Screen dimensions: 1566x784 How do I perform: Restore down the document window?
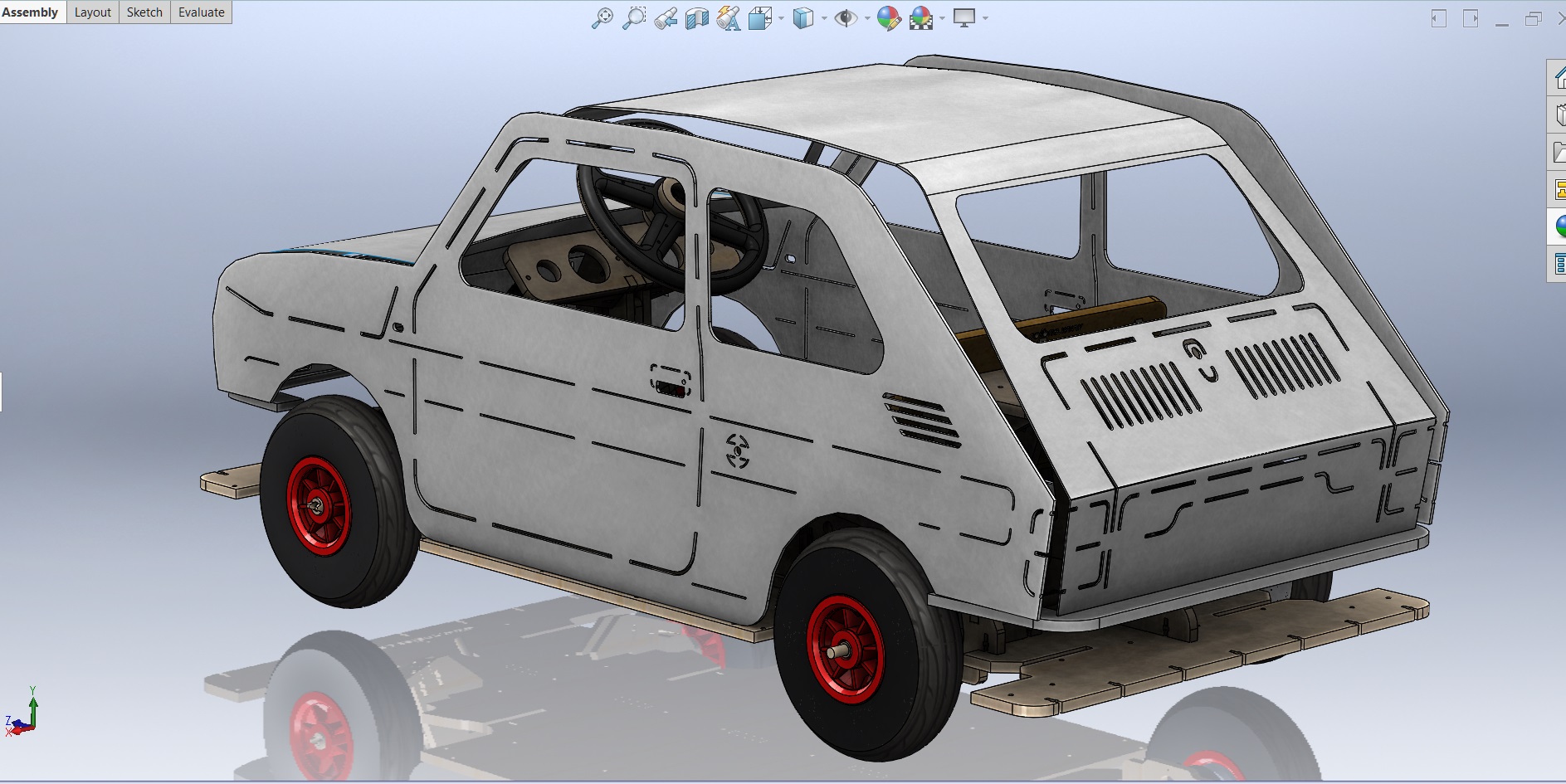1533,18
